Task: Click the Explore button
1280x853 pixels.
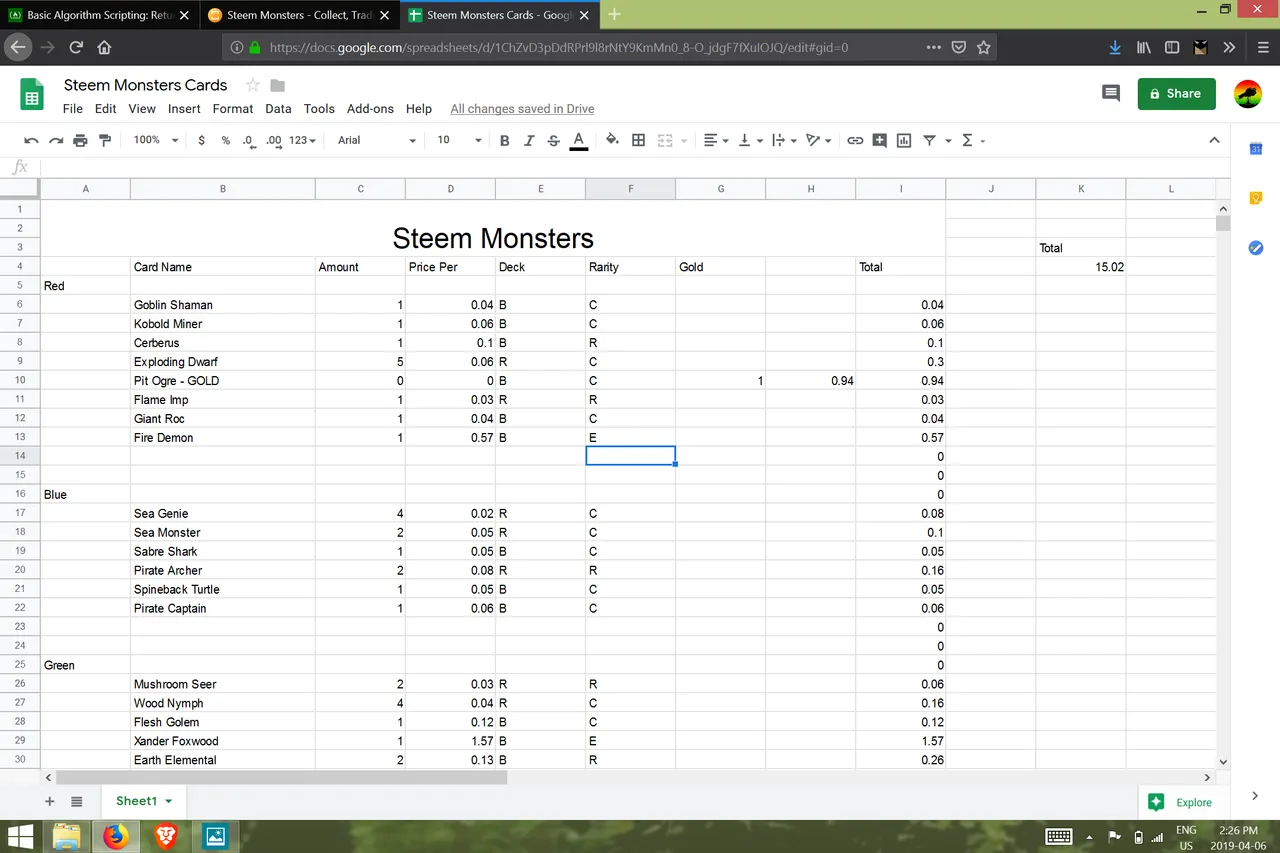Action: pyautogui.click(x=1182, y=802)
